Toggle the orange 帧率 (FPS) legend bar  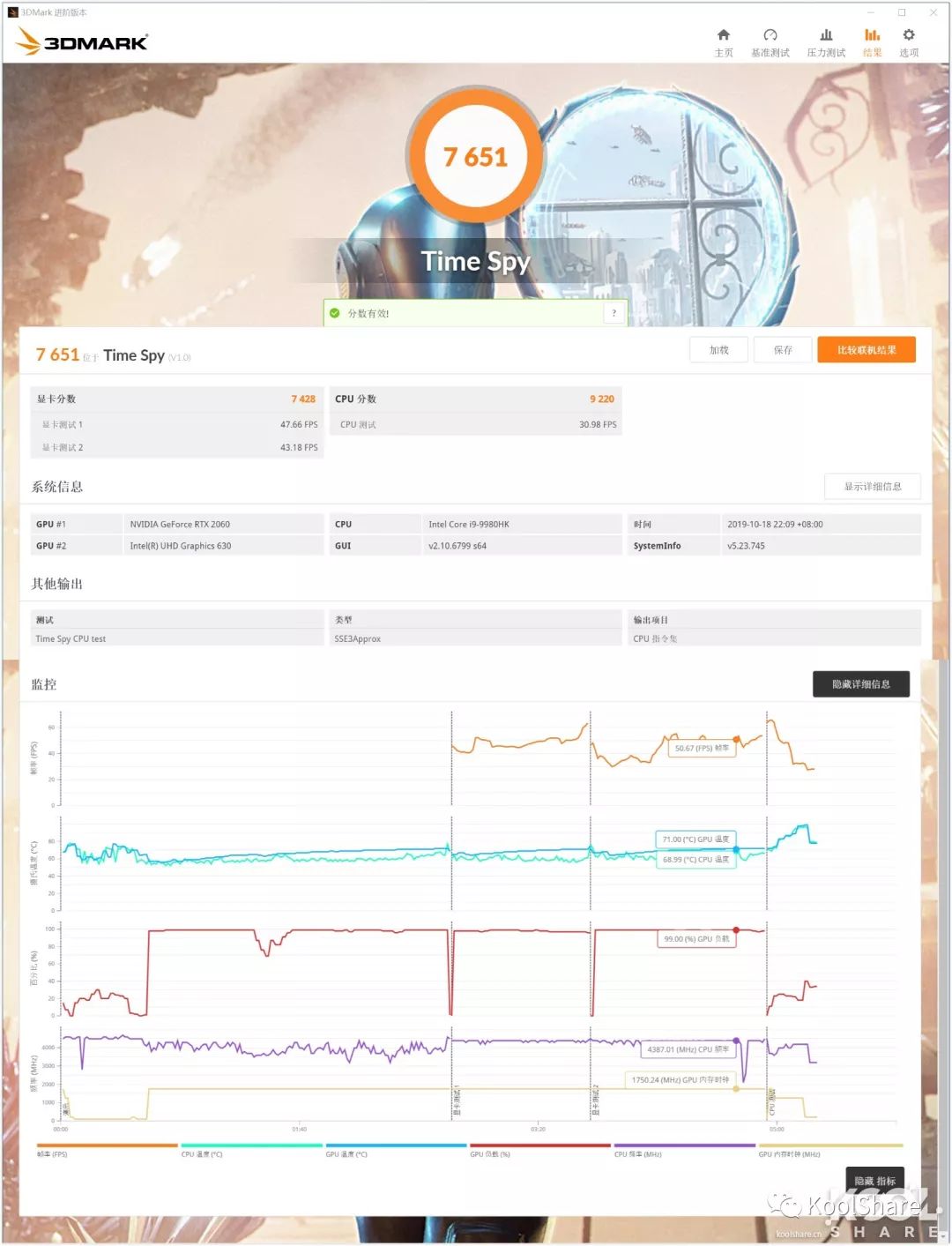[x=107, y=1145]
